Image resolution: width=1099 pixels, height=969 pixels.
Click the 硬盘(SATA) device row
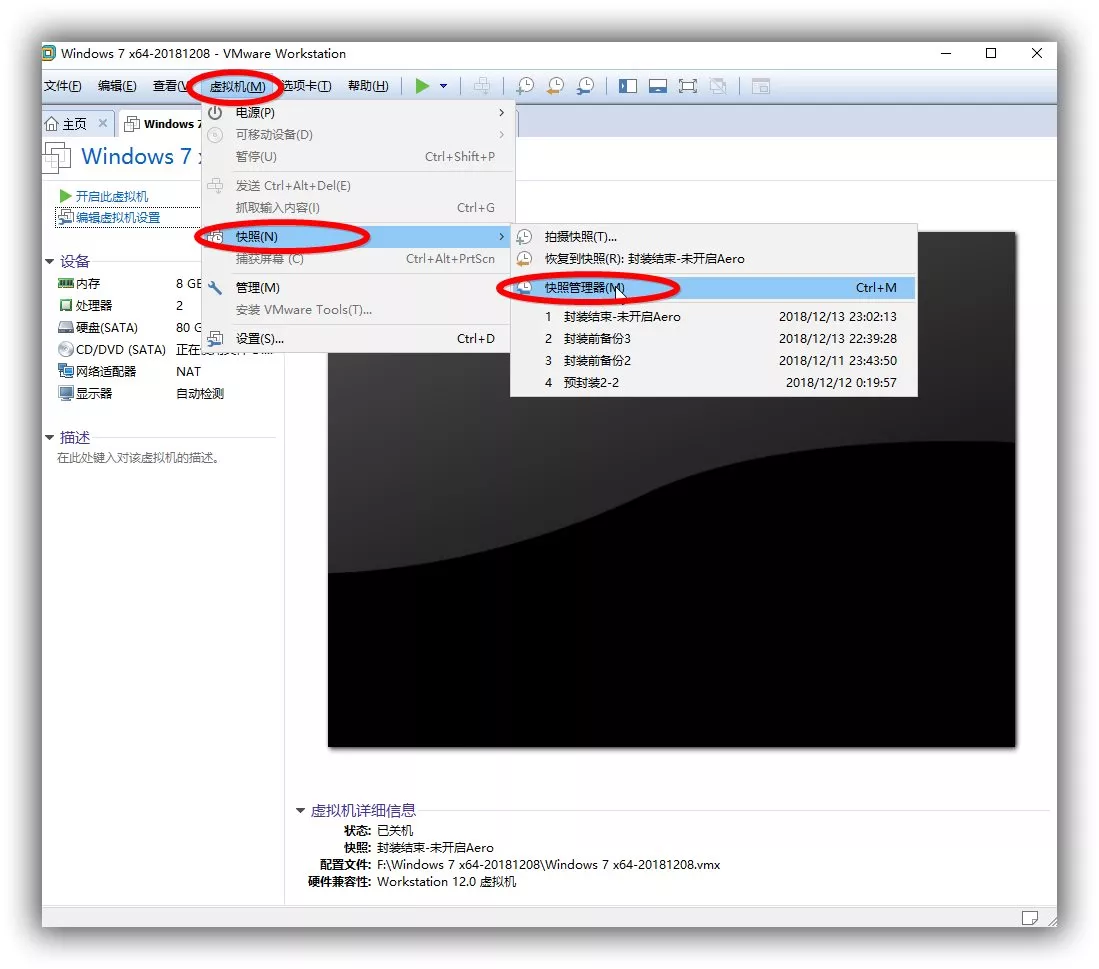pyautogui.click(x=130, y=327)
